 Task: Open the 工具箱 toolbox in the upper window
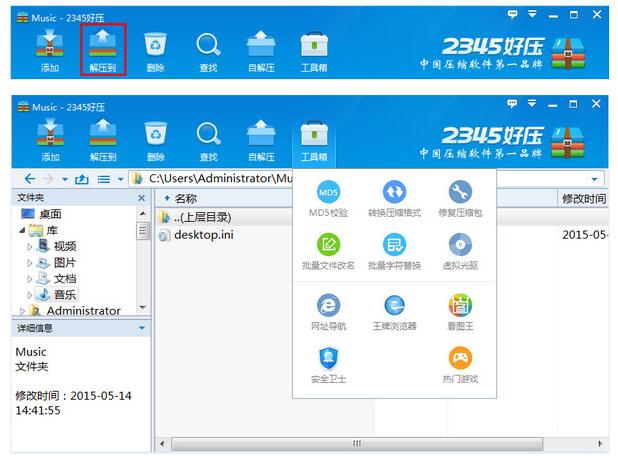314,50
